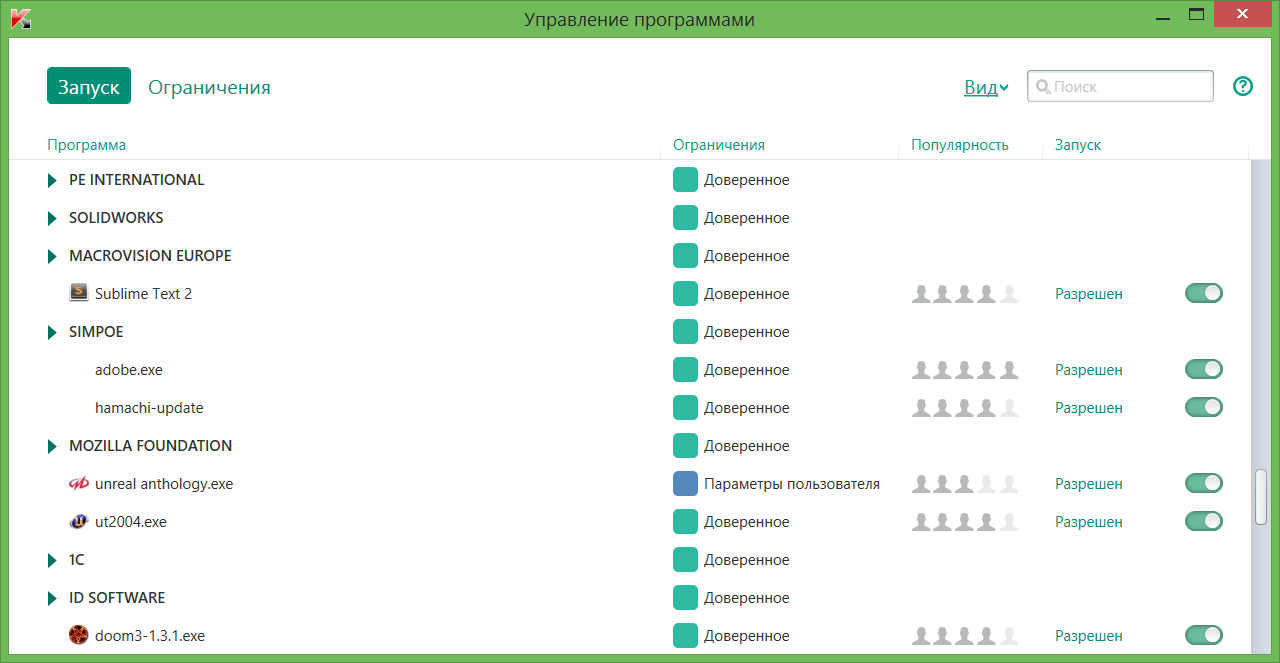Expand the SOLIDWORKS group
The width and height of the screenshot is (1280, 663).
click(x=52, y=218)
